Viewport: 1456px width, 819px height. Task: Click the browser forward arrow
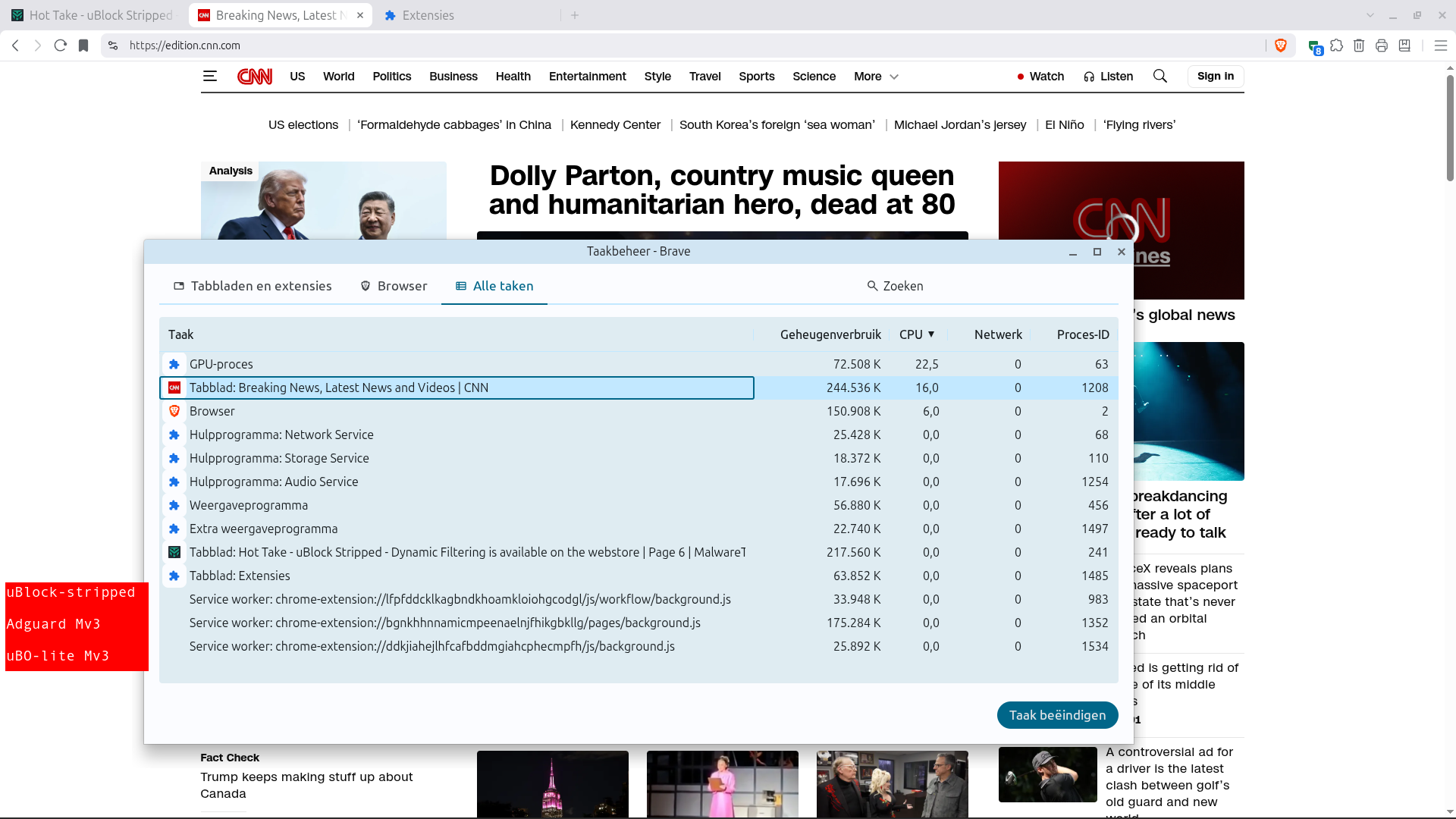(x=38, y=45)
